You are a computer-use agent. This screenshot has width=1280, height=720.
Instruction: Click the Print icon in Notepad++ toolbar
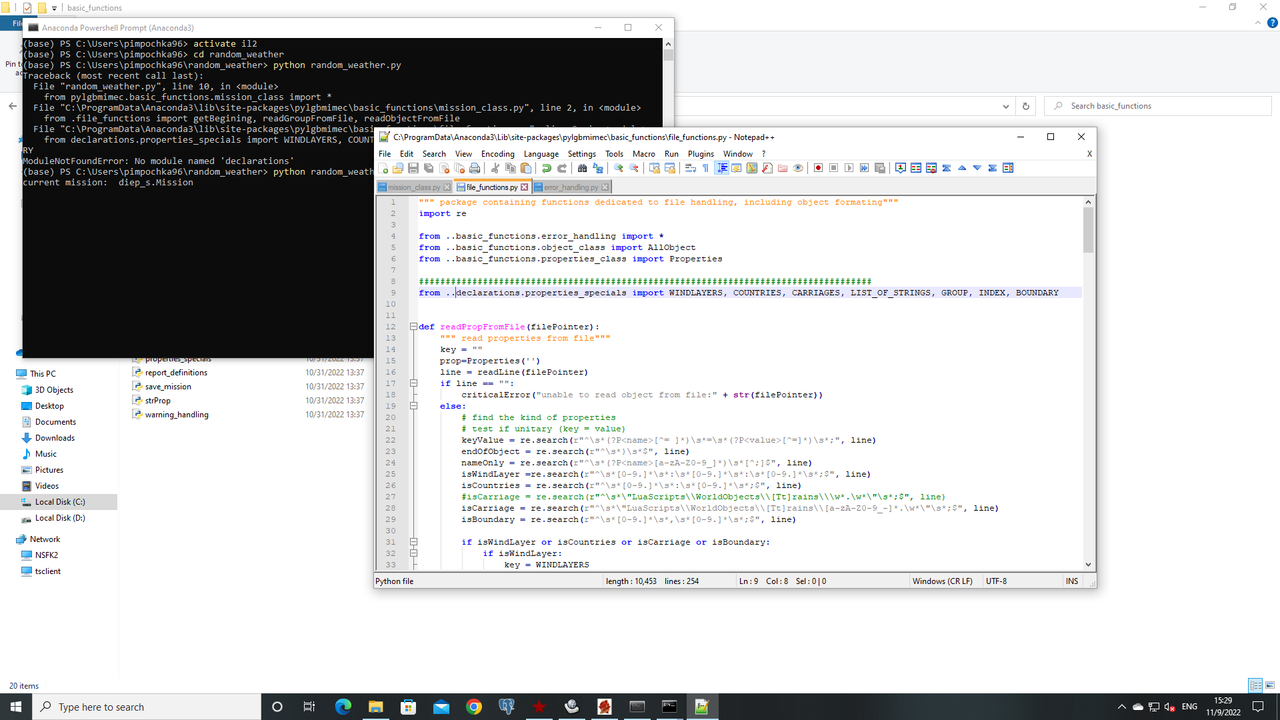474,168
